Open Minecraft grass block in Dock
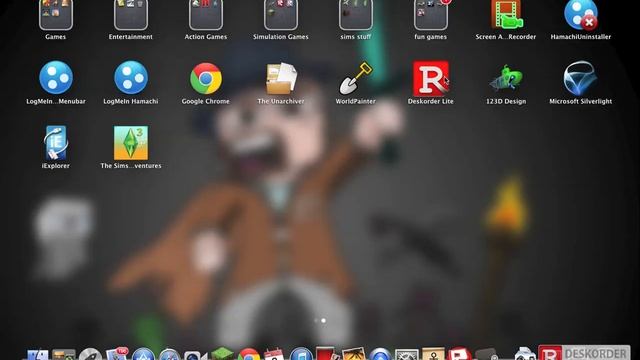 click(222, 353)
